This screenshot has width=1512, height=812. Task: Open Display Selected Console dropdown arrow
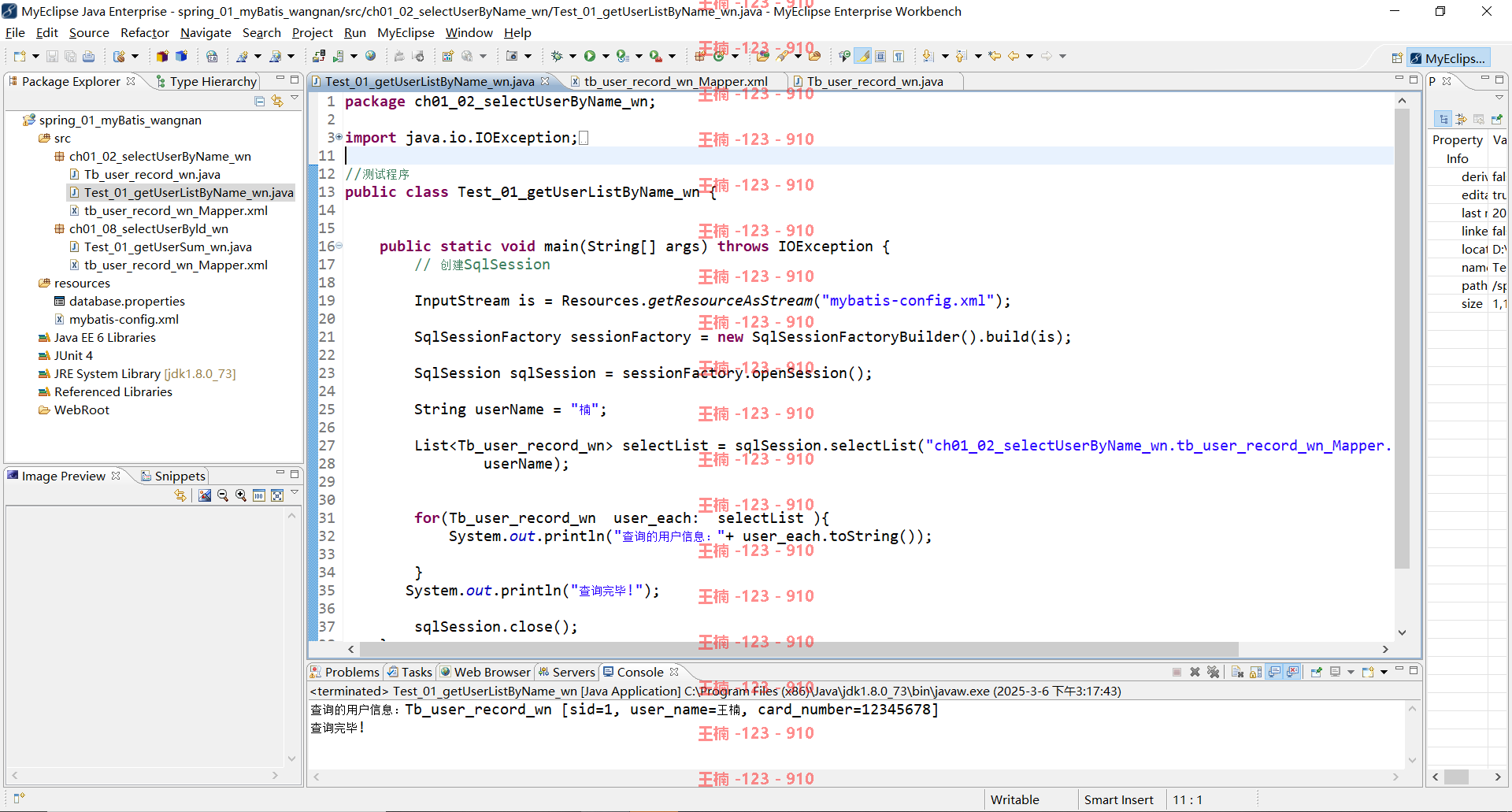(x=1351, y=672)
